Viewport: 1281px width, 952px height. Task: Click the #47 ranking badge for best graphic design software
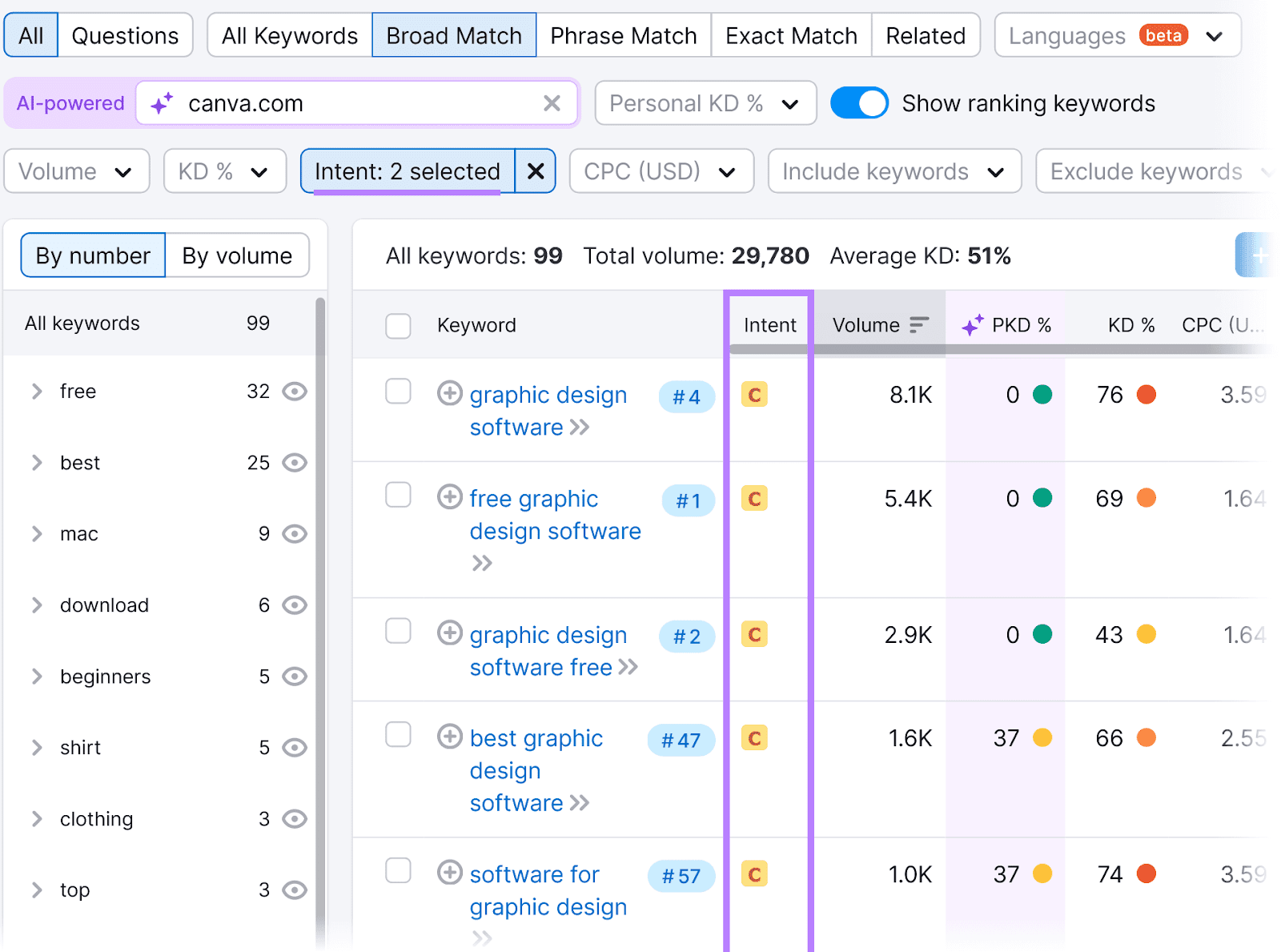(x=681, y=740)
